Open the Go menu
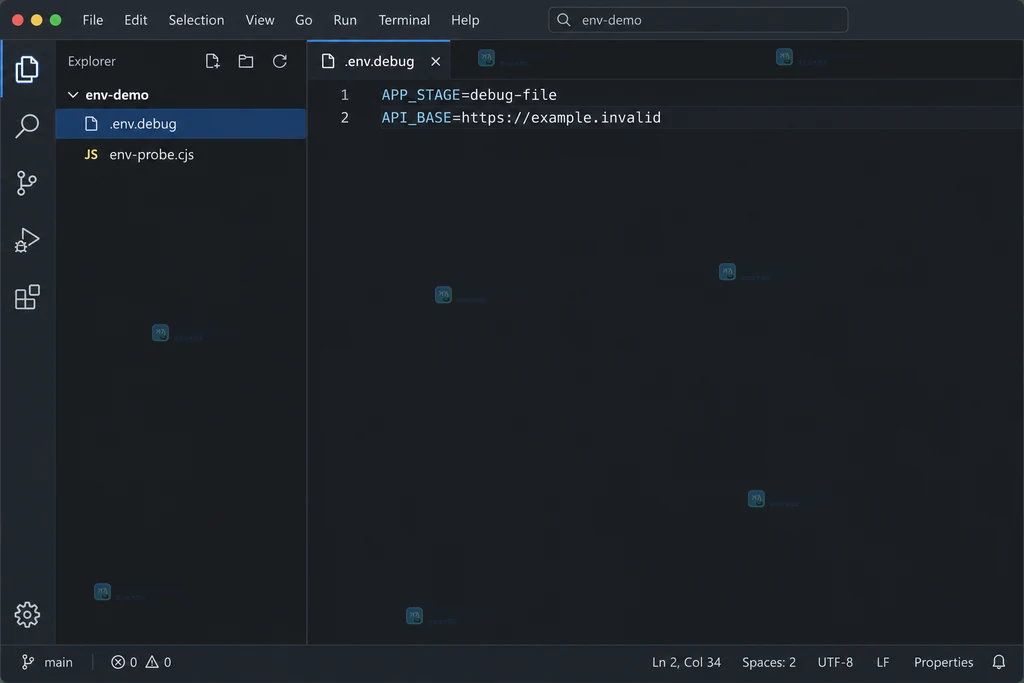1024x683 pixels. 304,20
